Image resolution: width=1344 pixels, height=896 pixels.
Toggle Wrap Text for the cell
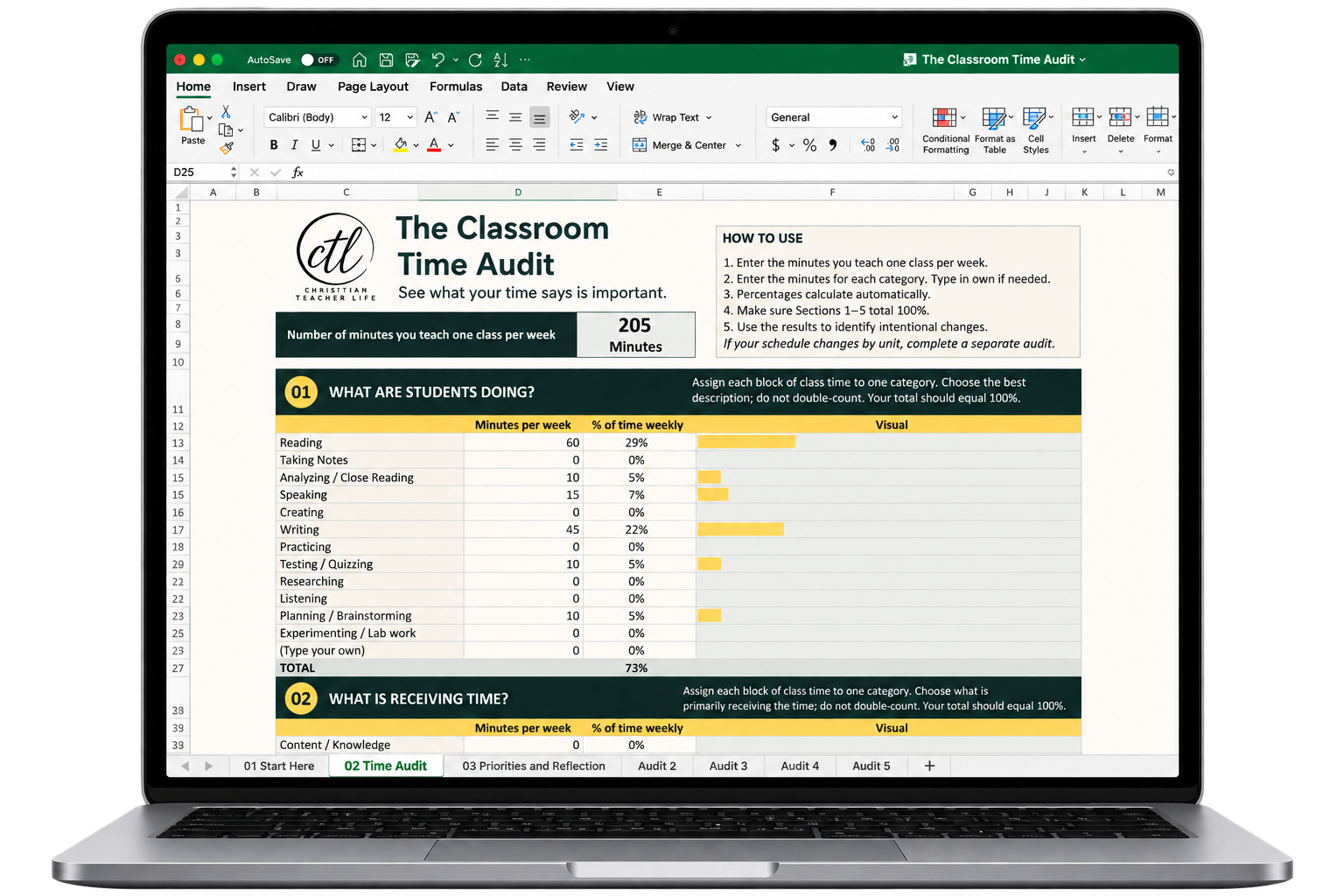tap(673, 117)
